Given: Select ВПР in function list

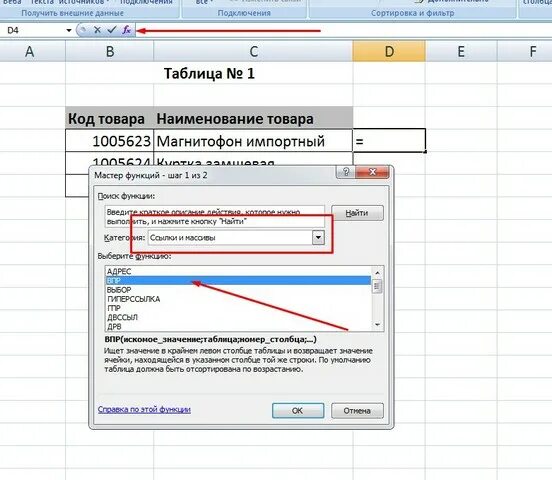Looking at the screenshot, I should (x=238, y=281).
